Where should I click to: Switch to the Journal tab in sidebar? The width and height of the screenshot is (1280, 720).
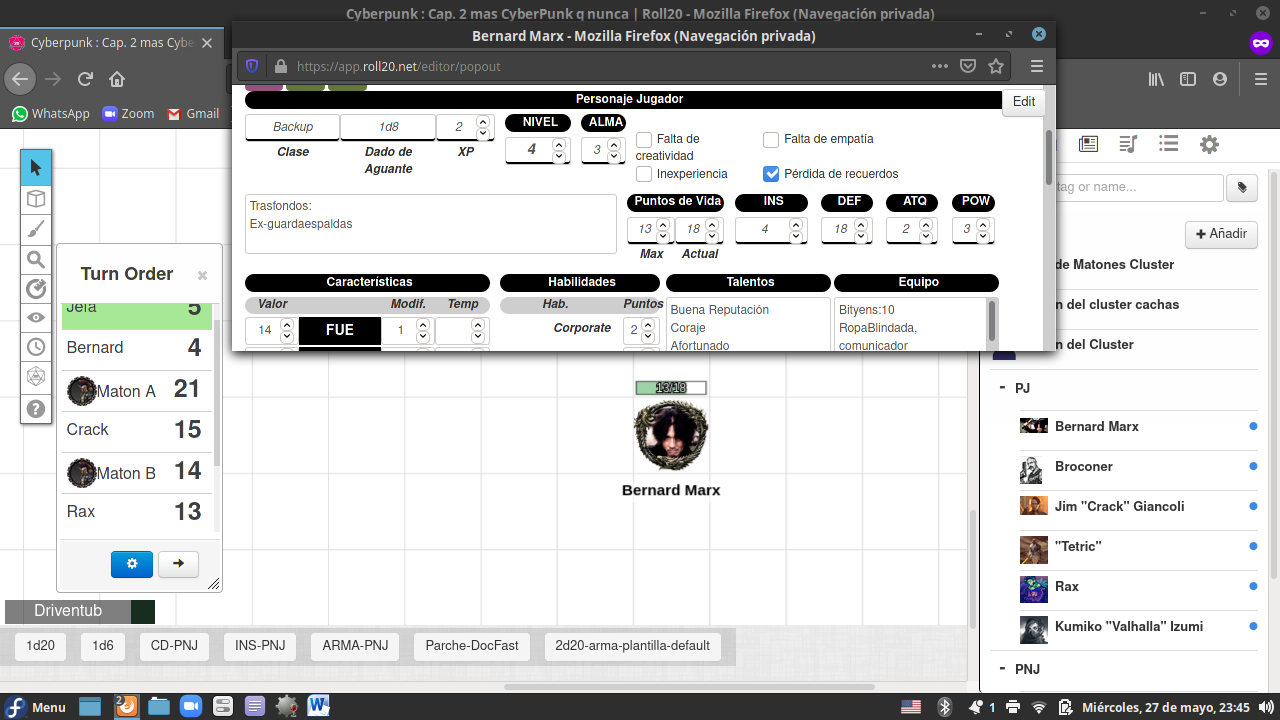tap(1087, 144)
